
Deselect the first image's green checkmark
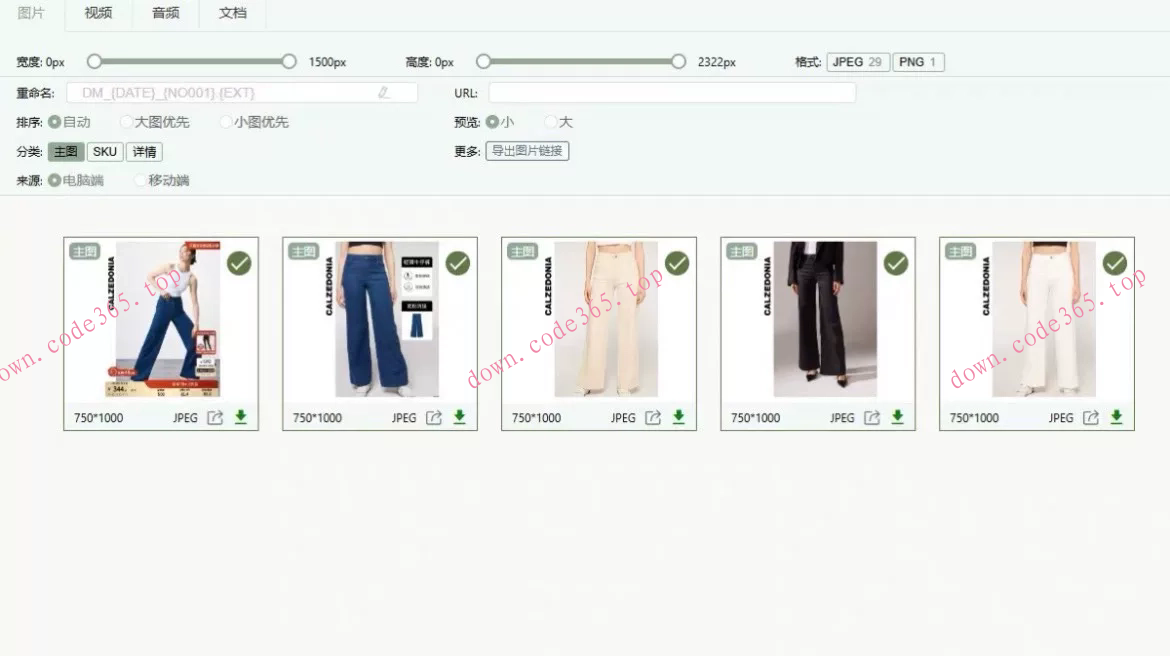pos(239,263)
